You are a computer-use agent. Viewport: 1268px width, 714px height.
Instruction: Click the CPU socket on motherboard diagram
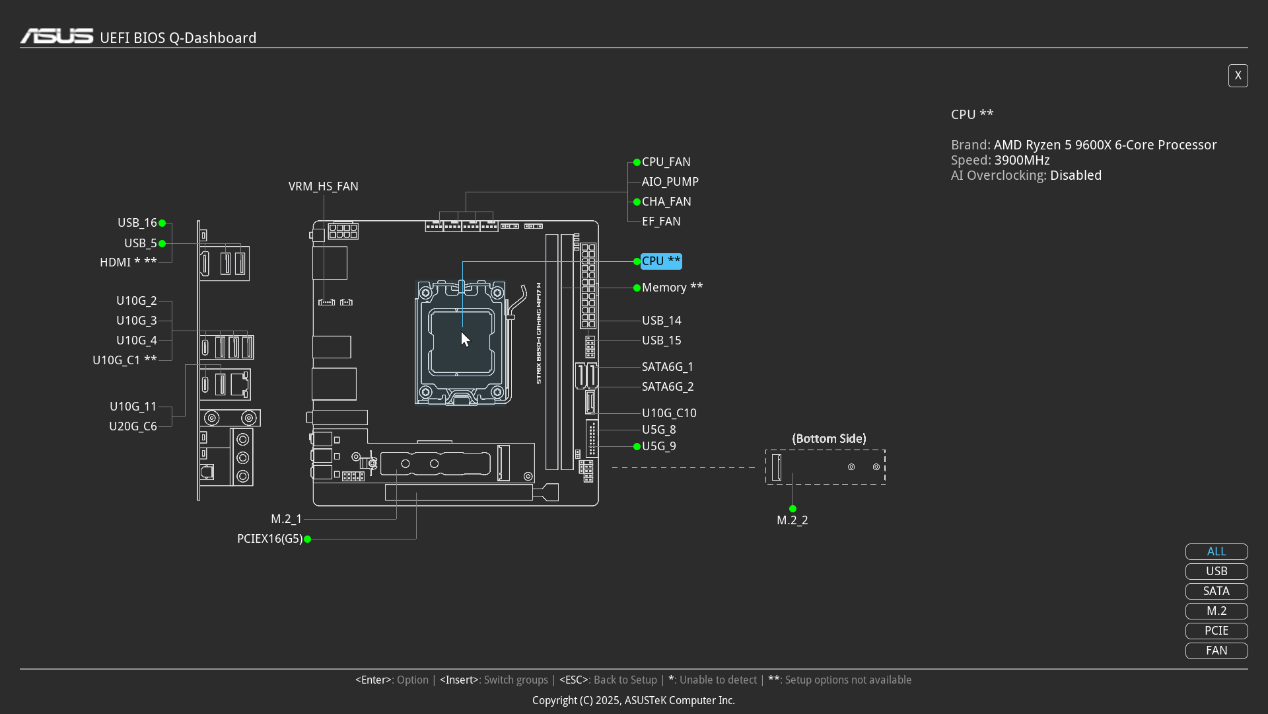point(460,342)
